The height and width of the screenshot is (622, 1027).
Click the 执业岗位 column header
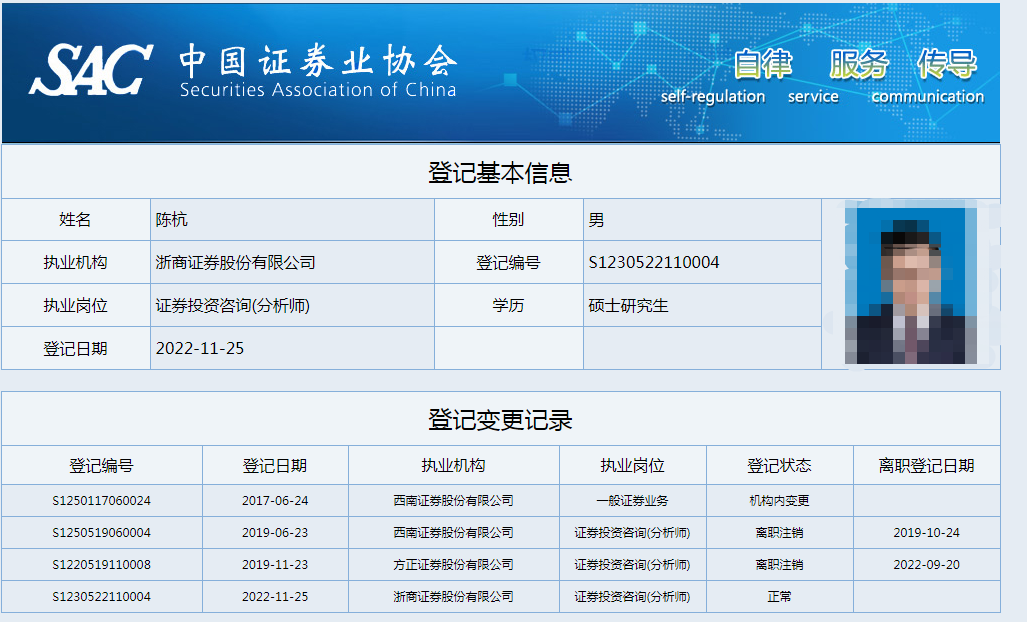(633, 466)
